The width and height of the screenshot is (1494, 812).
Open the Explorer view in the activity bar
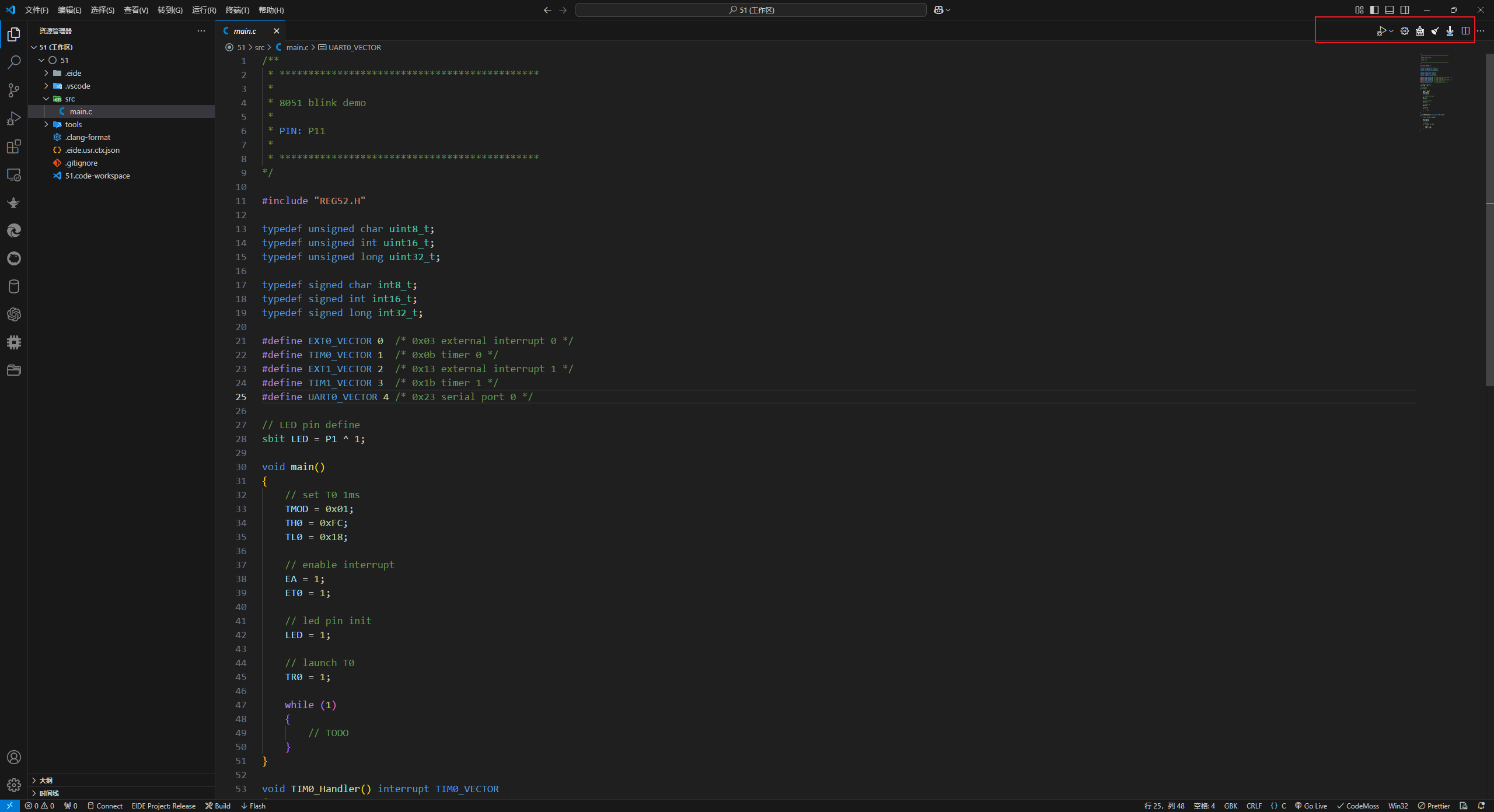point(14,34)
